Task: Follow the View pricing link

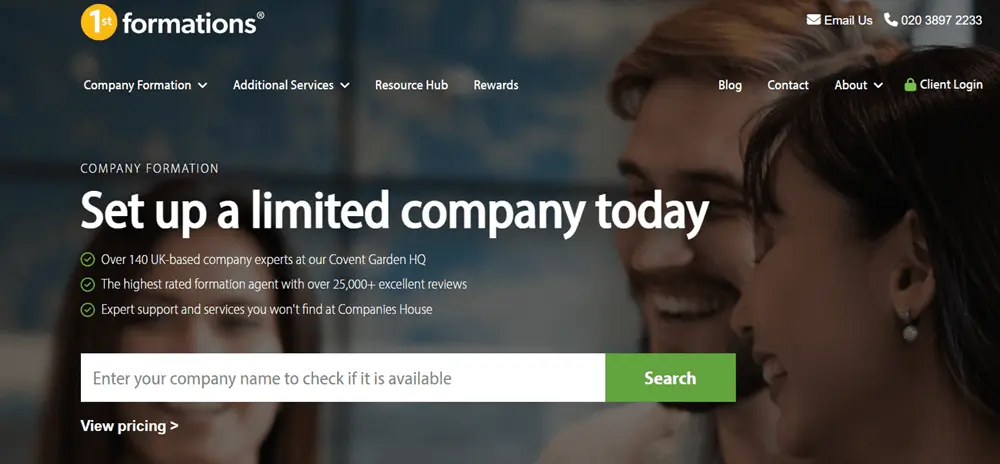Action: pos(129,426)
